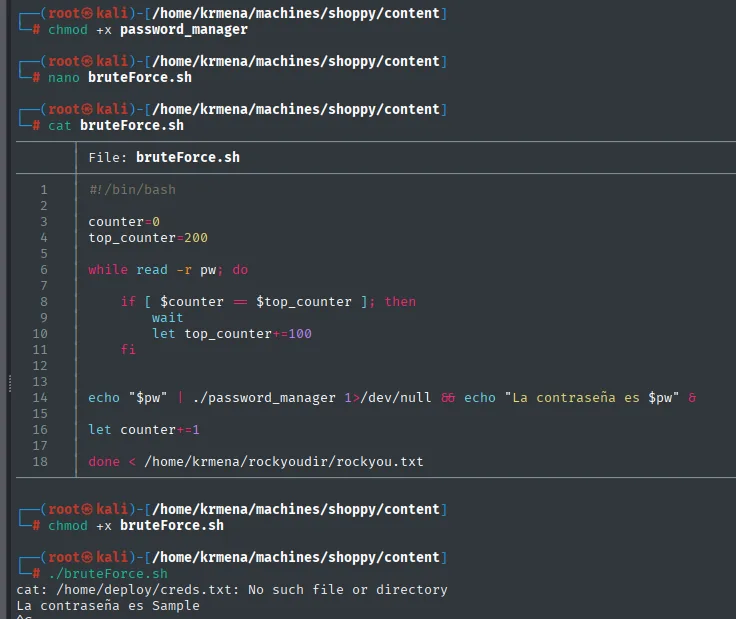Image resolution: width=736 pixels, height=619 pixels.
Task: Click the 'while read -r pw; do' line
Action: click(168, 270)
